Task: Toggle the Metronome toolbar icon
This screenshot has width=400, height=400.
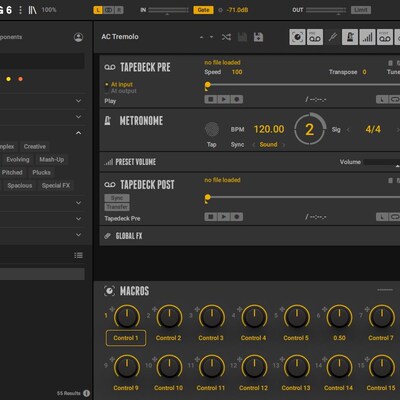Action: coord(350,37)
